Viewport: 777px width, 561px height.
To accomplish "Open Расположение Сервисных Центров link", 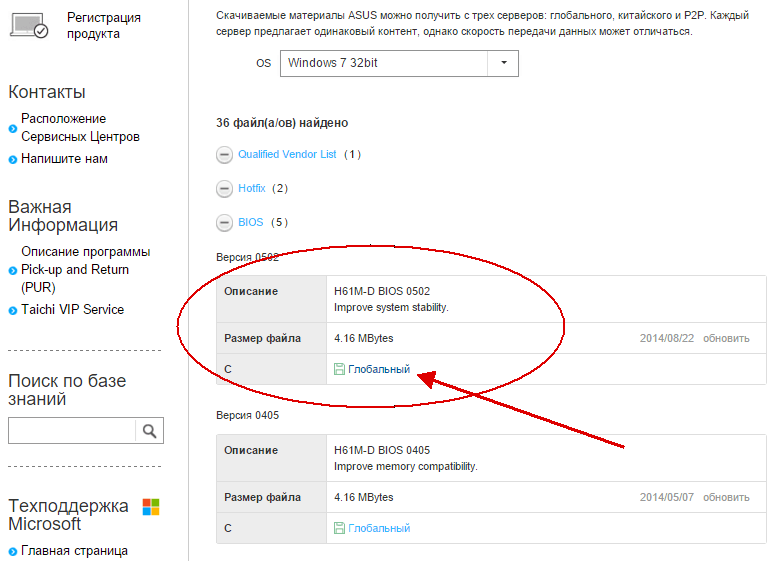I will tap(80, 127).
